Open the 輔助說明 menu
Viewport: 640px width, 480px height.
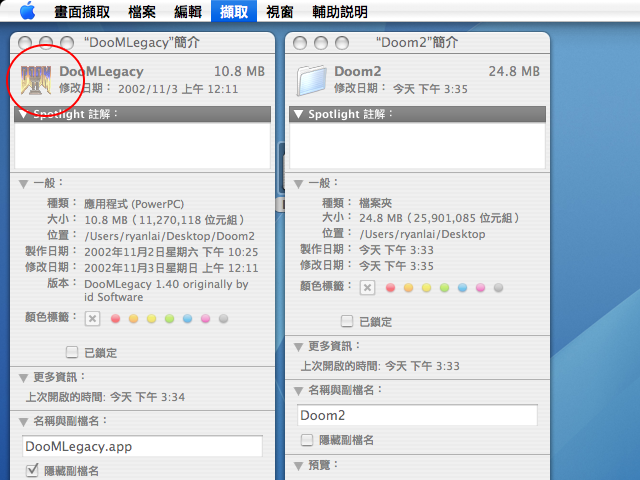340,11
